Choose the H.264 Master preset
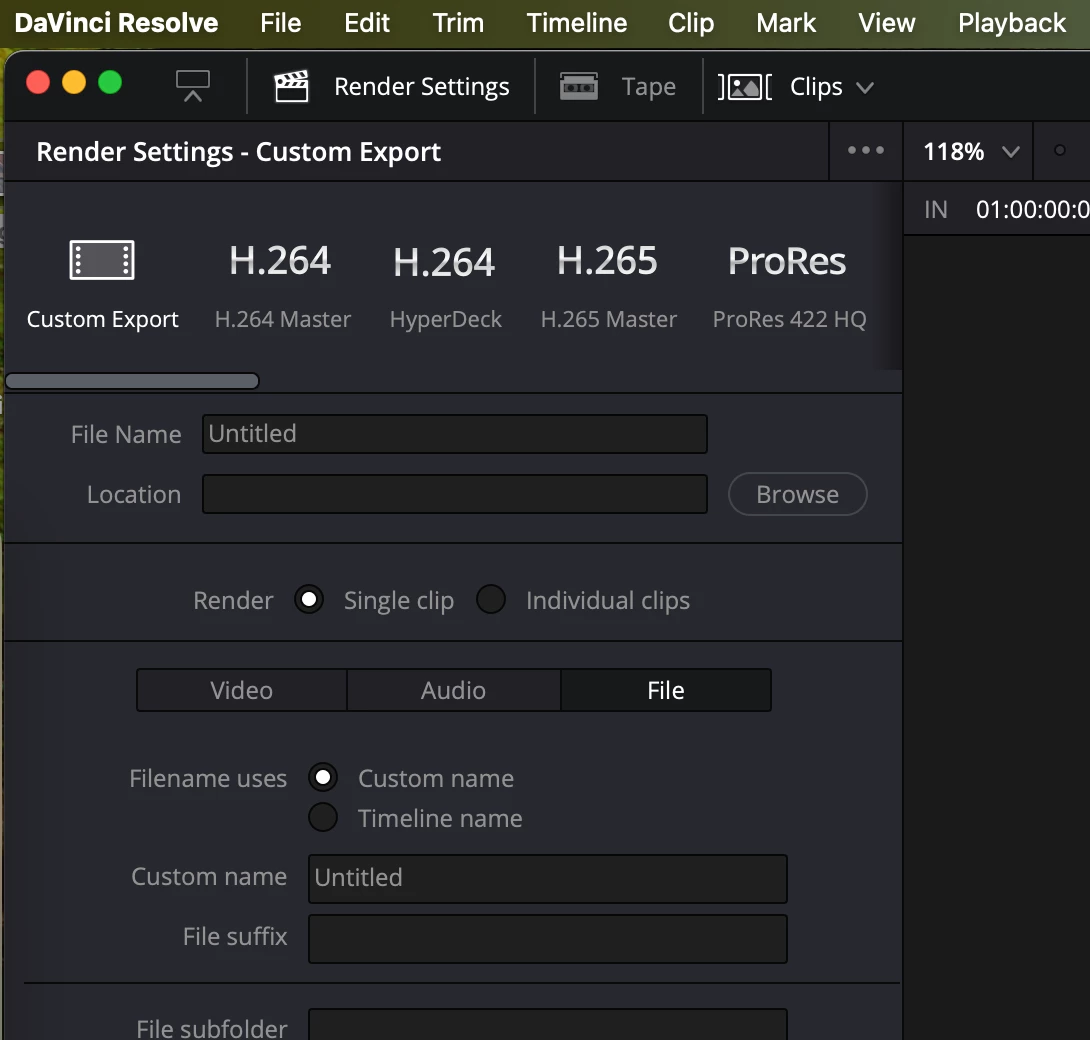Viewport: 1090px width, 1040px height. [x=282, y=285]
